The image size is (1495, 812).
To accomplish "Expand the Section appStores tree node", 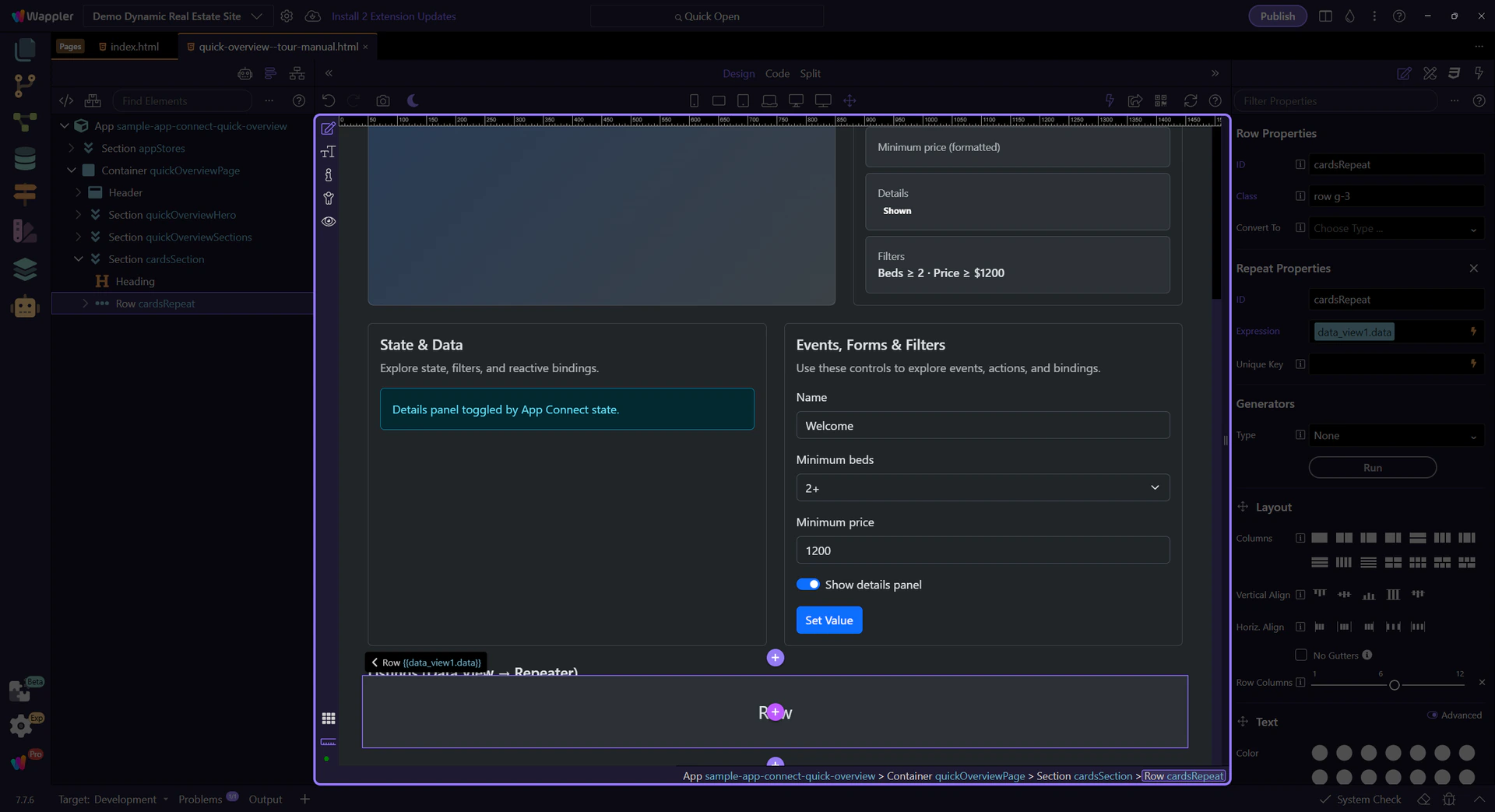I will click(x=72, y=148).
